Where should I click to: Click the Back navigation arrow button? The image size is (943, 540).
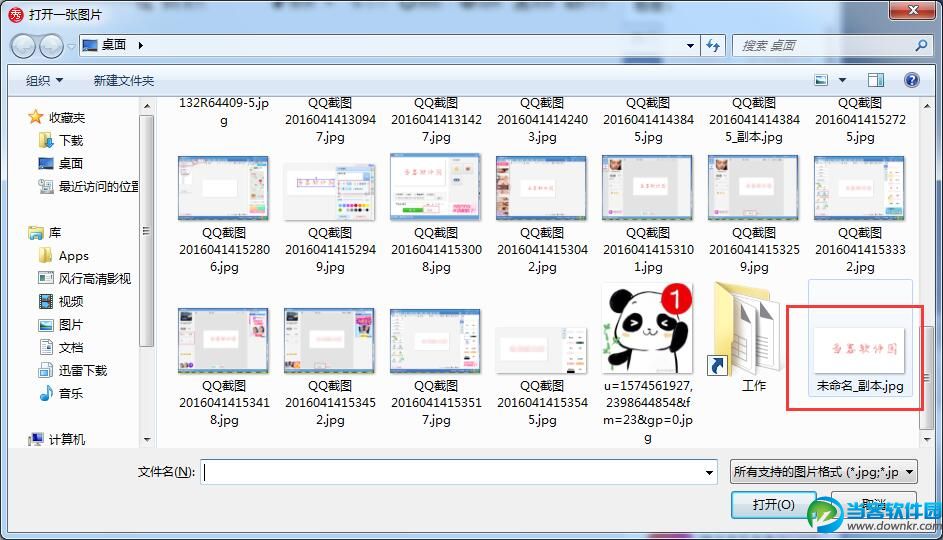pos(23,46)
